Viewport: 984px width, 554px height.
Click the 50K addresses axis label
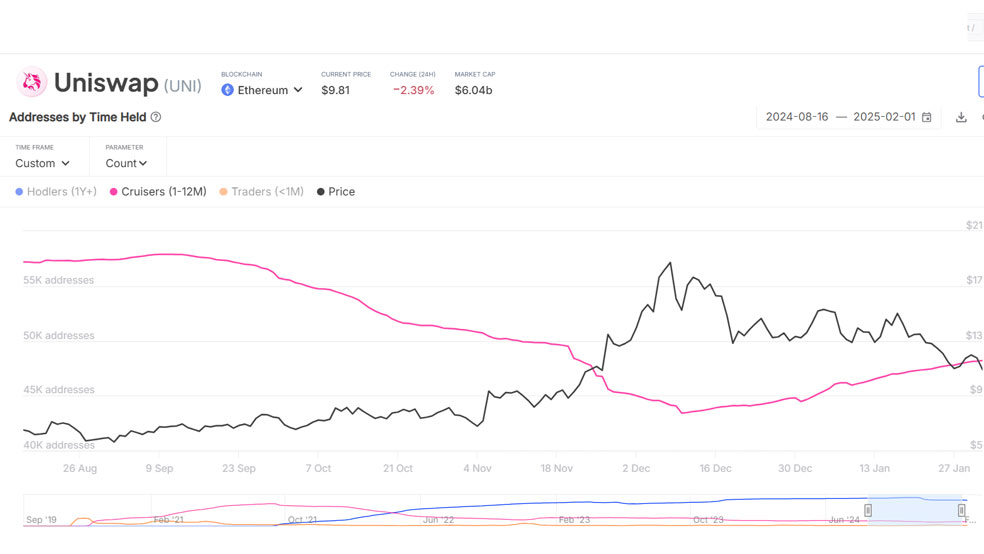point(59,336)
